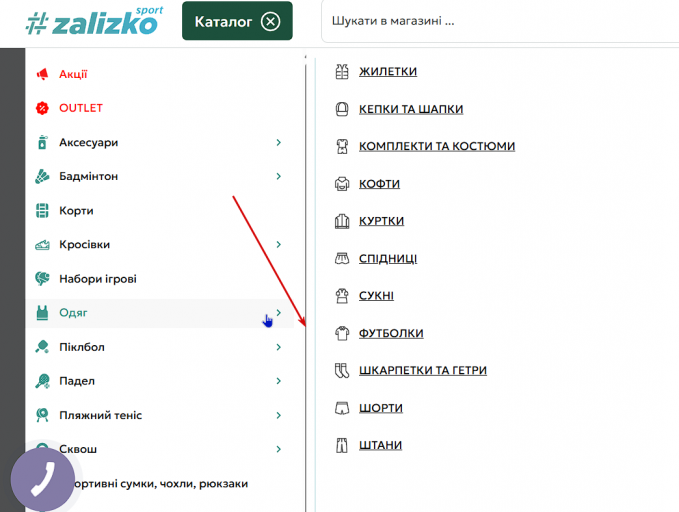Open the ЖИЛЕТКИ subcategory link

coord(388,71)
